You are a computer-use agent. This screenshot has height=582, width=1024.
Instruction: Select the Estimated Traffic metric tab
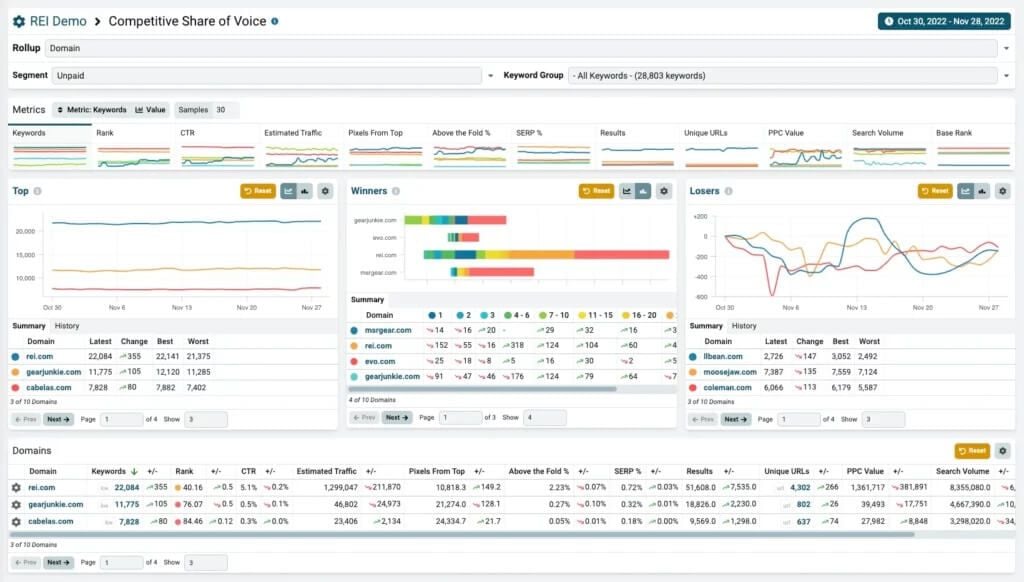click(x=301, y=146)
